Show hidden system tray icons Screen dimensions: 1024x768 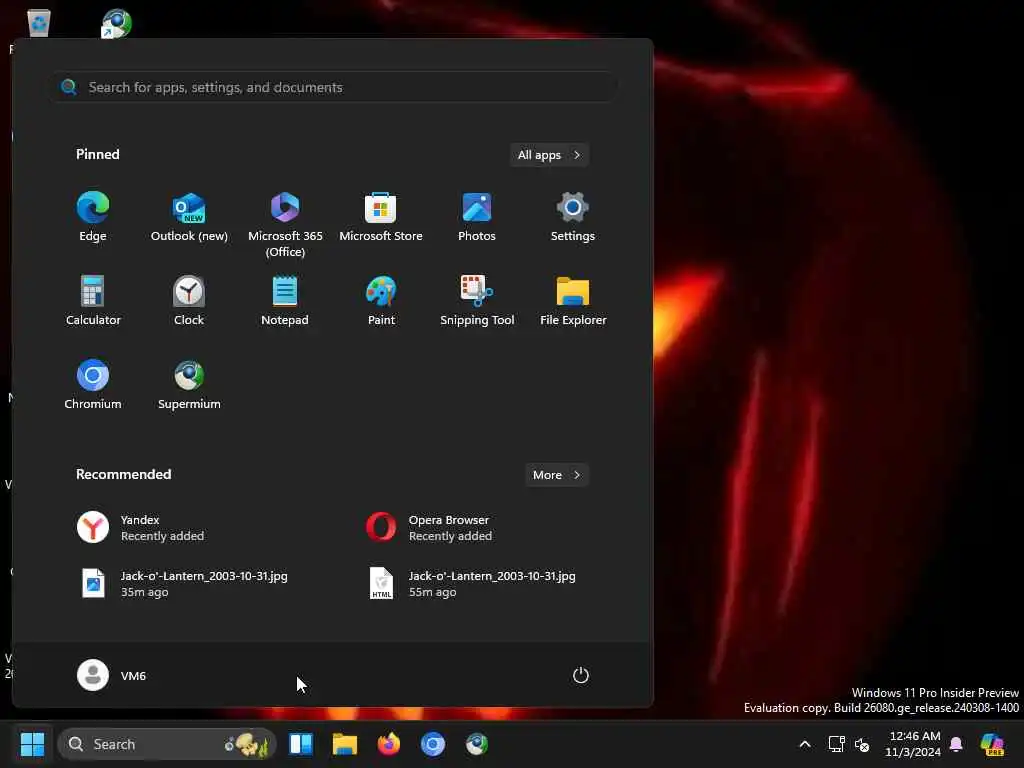click(805, 744)
